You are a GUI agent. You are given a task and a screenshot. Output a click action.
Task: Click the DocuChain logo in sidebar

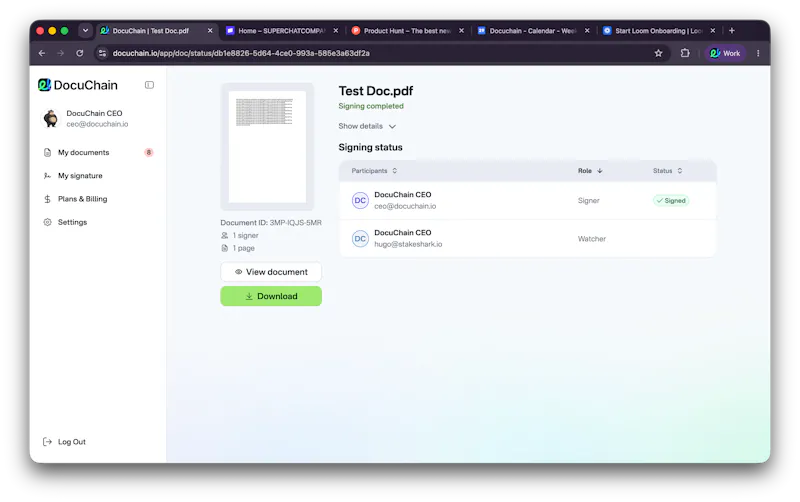coord(78,85)
